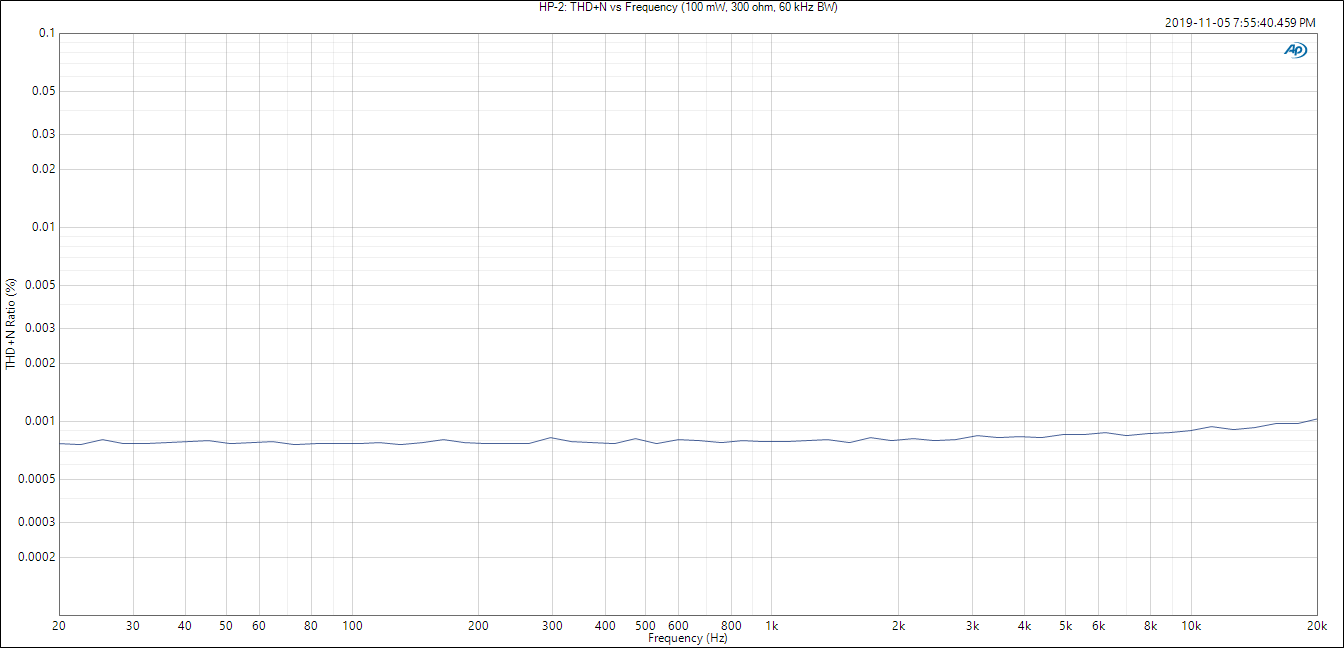Click the 3k x-axis label
1344x648 pixels.
972,626
